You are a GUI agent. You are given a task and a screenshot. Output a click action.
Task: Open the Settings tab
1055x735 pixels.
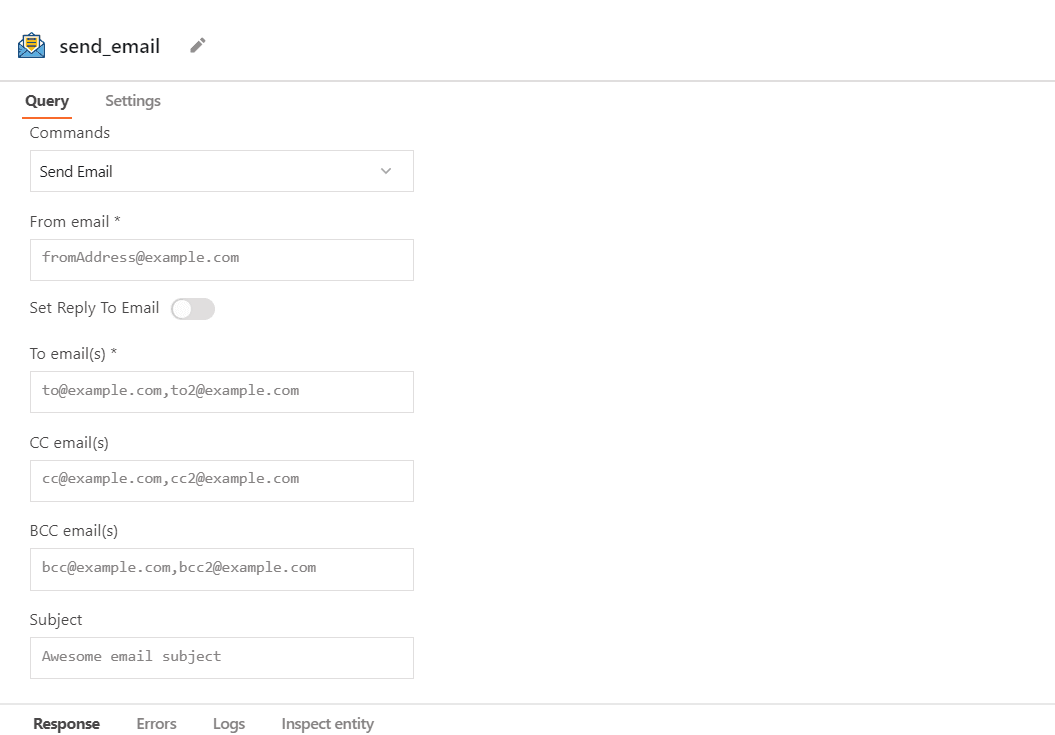click(133, 101)
